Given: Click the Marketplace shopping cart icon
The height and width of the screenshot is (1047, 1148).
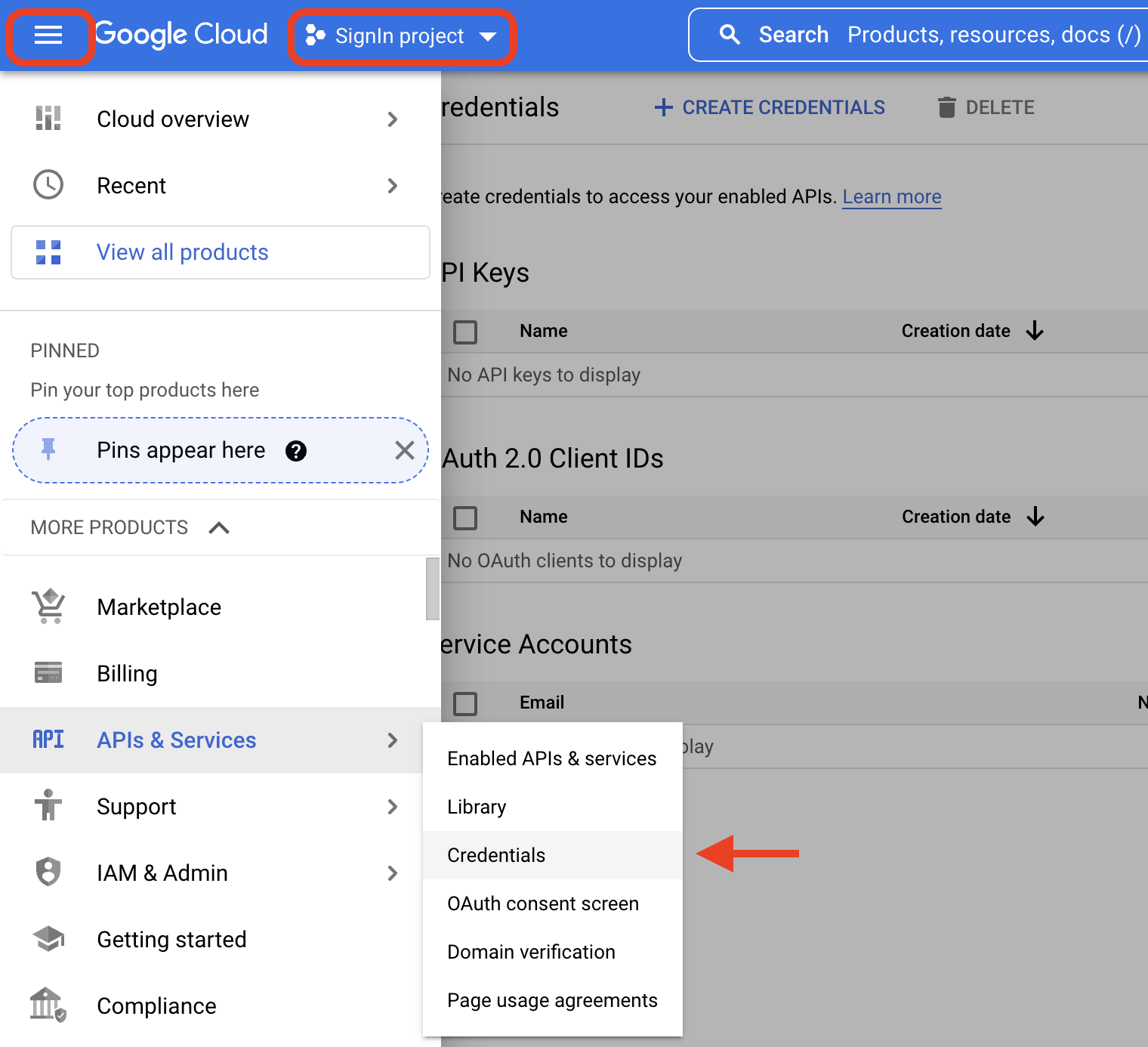Looking at the screenshot, I should point(48,607).
